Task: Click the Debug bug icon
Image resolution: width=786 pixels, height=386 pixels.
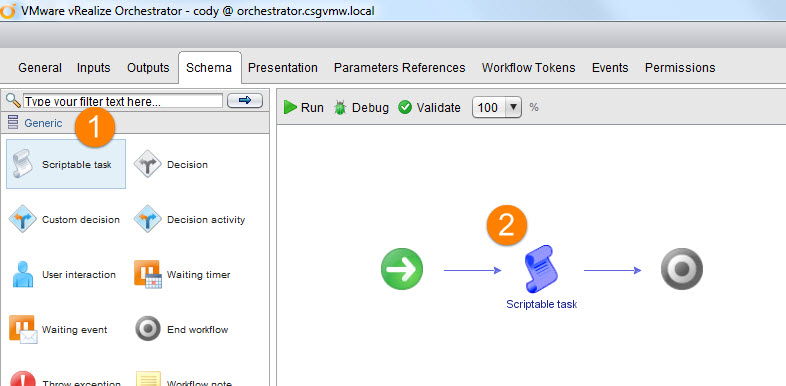Action: [x=340, y=107]
